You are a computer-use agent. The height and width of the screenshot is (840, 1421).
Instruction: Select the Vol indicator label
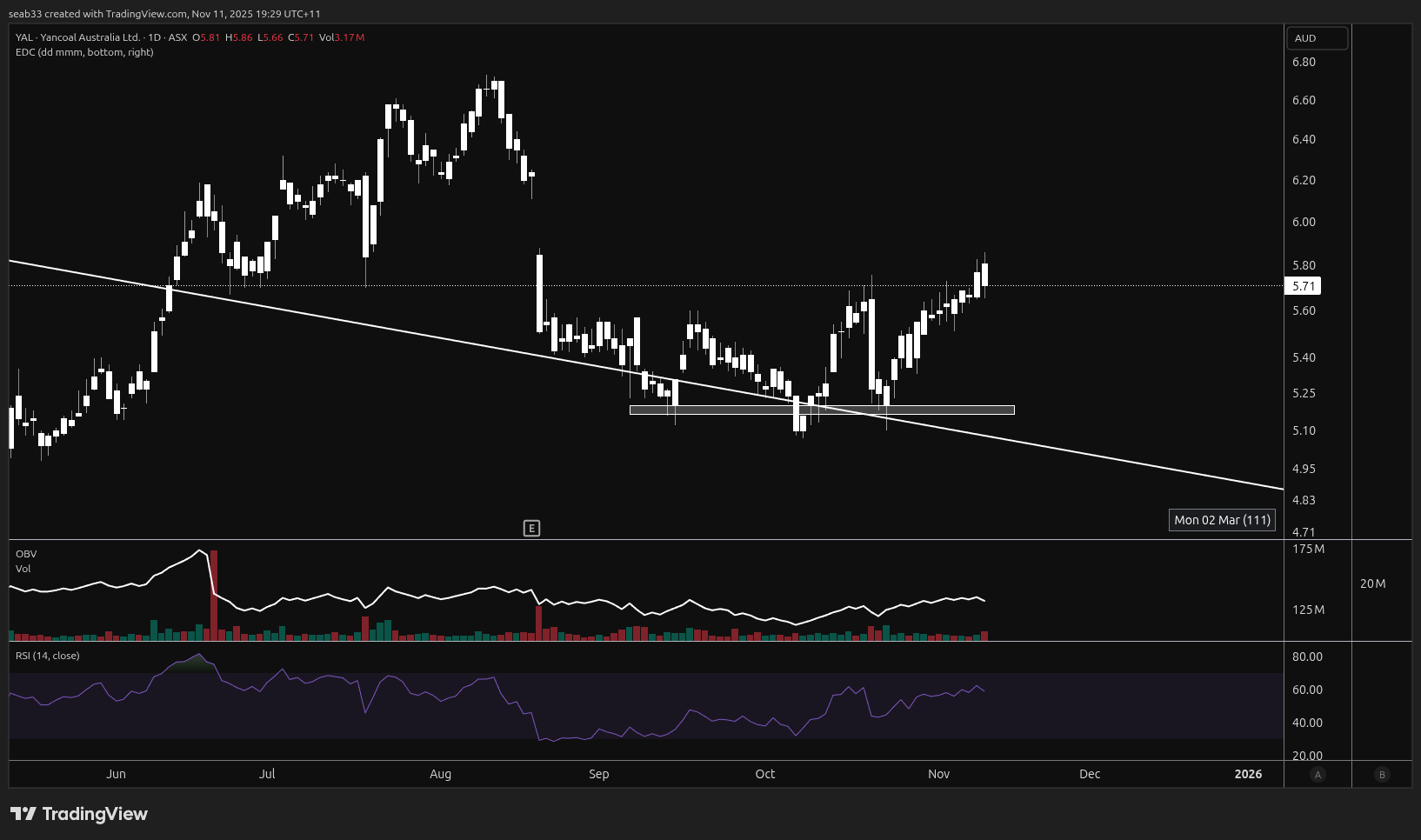pyautogui.click(x=23, y=569)
